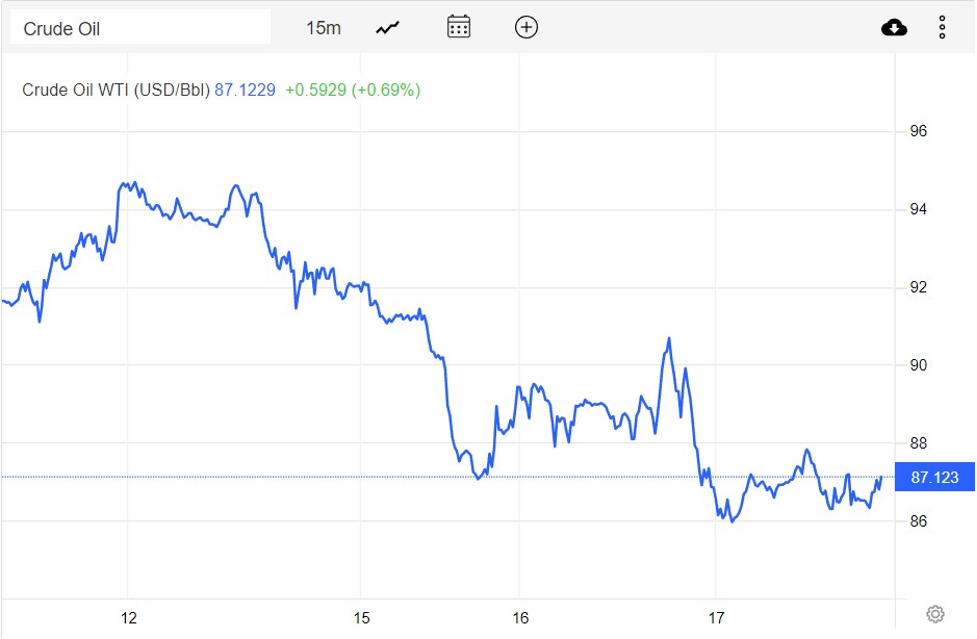The height and width of the screenshot is (639, 977).
Task: Open the three-dot more options menu
Action: point(942,28)
